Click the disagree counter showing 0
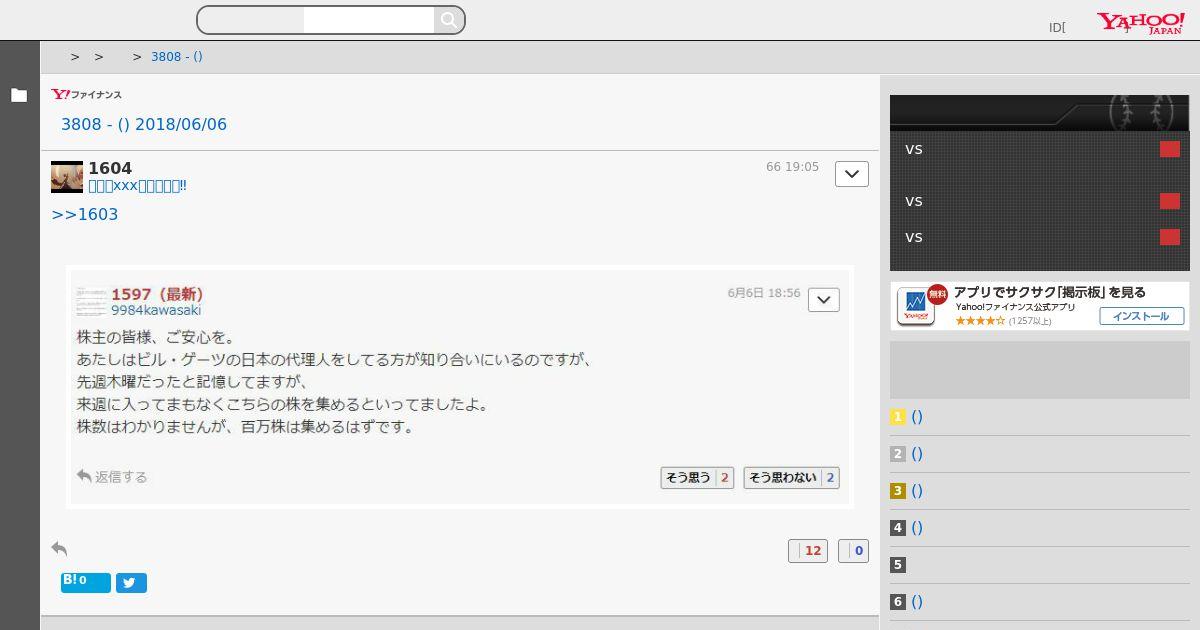 [x=853, y=551]
